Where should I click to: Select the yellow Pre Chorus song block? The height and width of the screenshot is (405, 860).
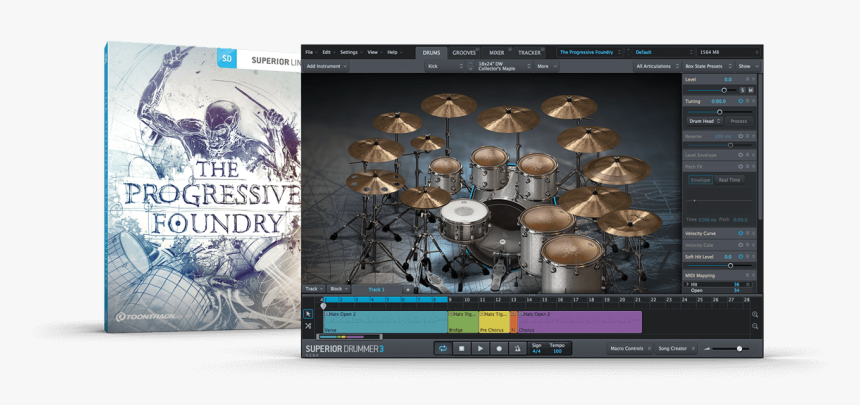pos(495,322)
